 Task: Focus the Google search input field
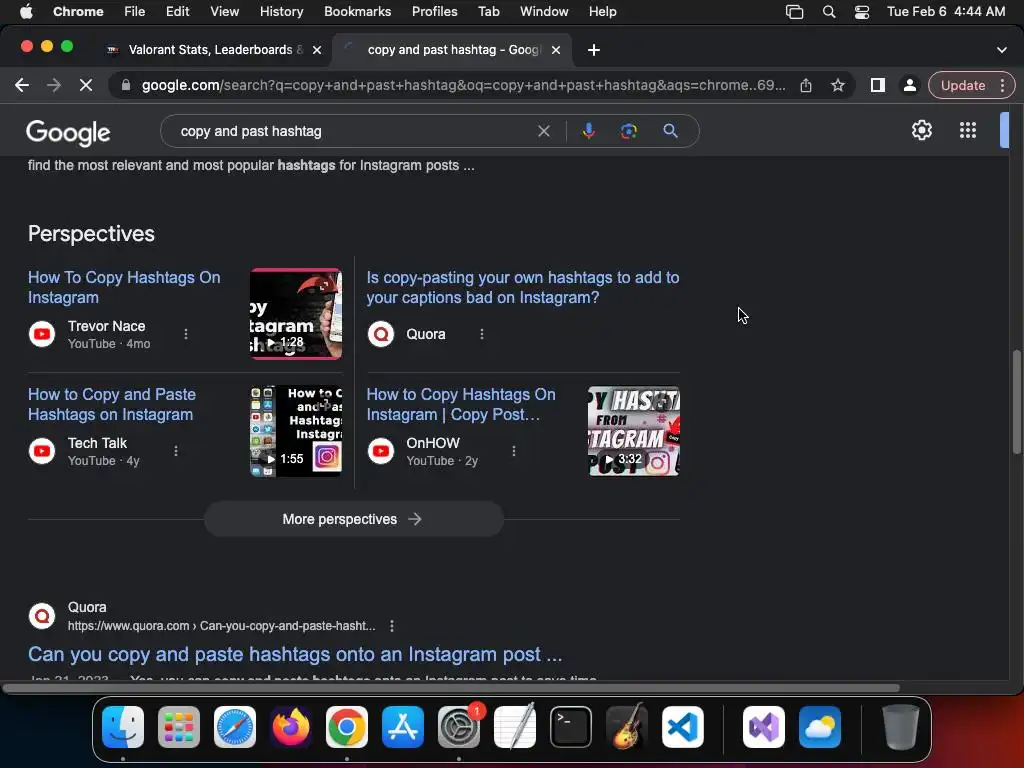[x=353, y=131]
